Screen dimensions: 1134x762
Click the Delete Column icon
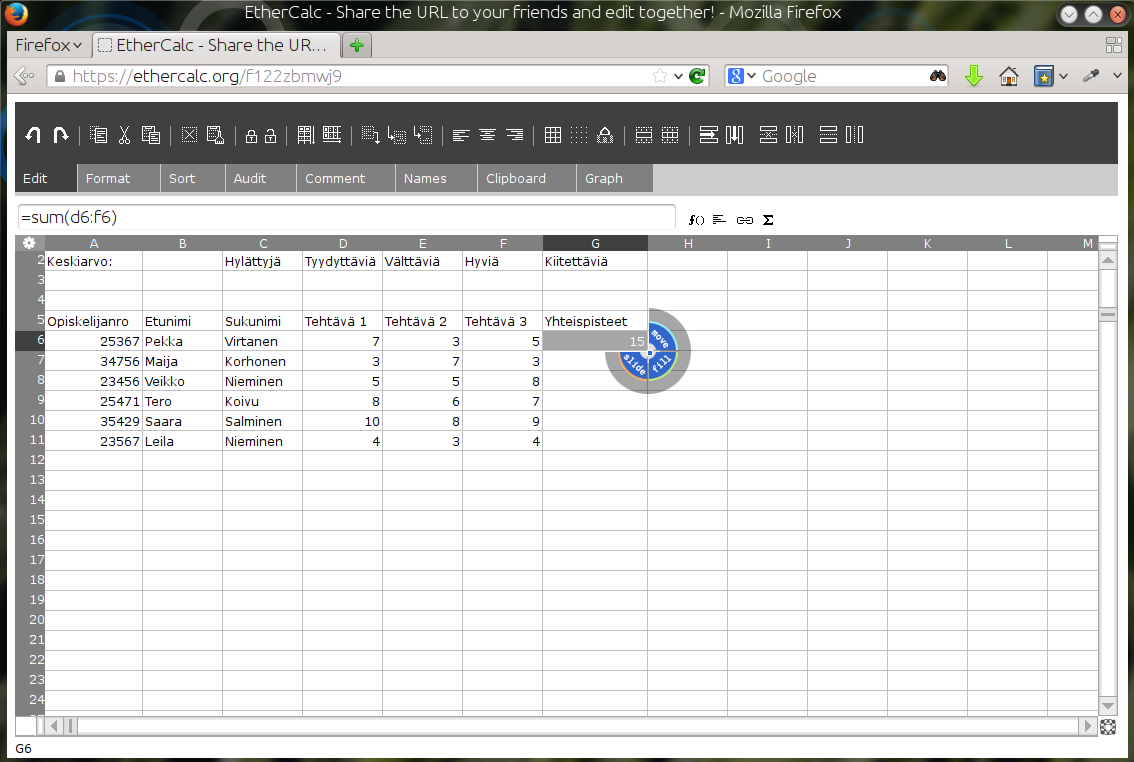(794, 134)
